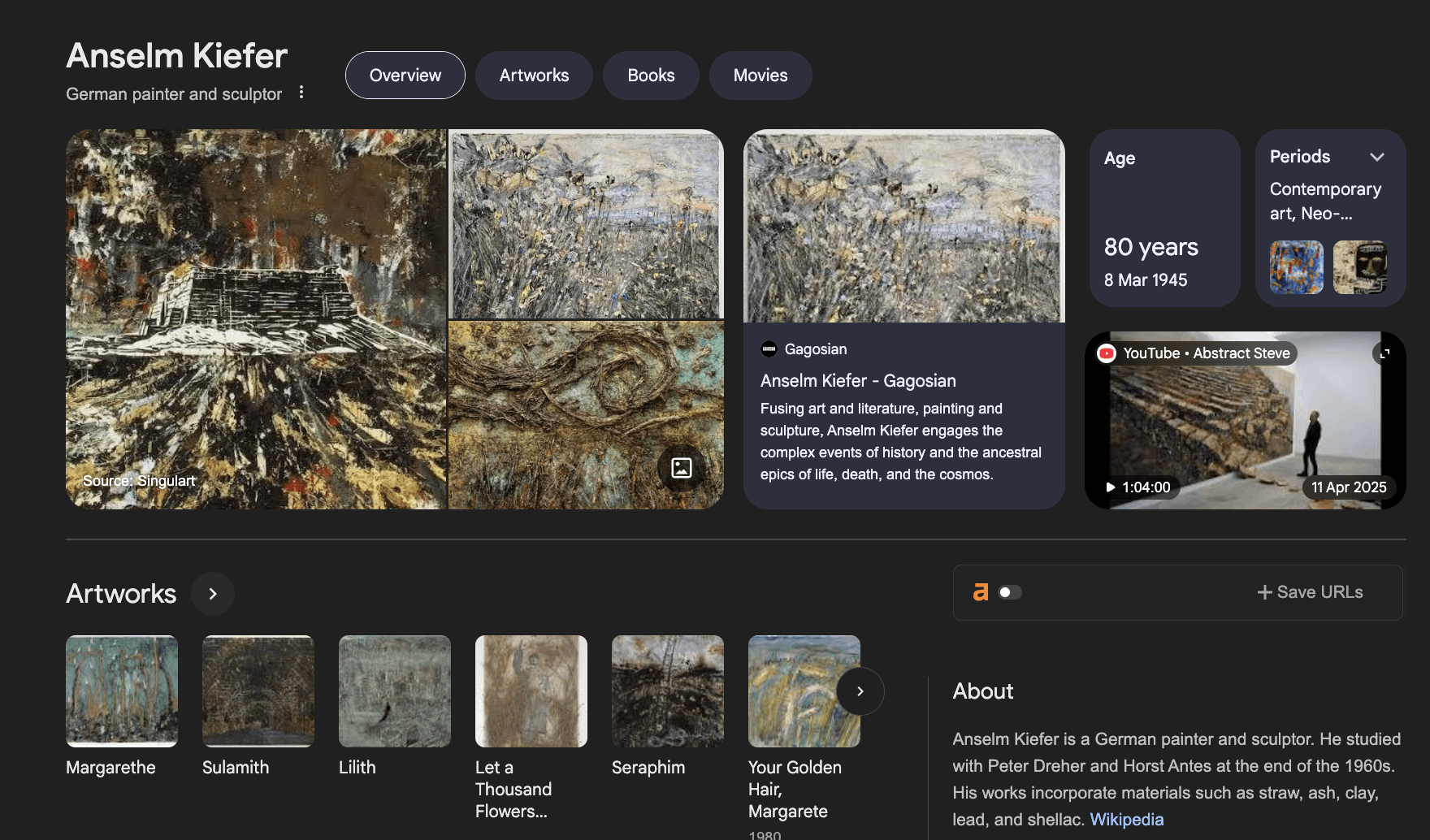Open 'Anselm Kiefer - Gagosian' result title
This screenshot has height=840, width=1430.
point(858,381)
